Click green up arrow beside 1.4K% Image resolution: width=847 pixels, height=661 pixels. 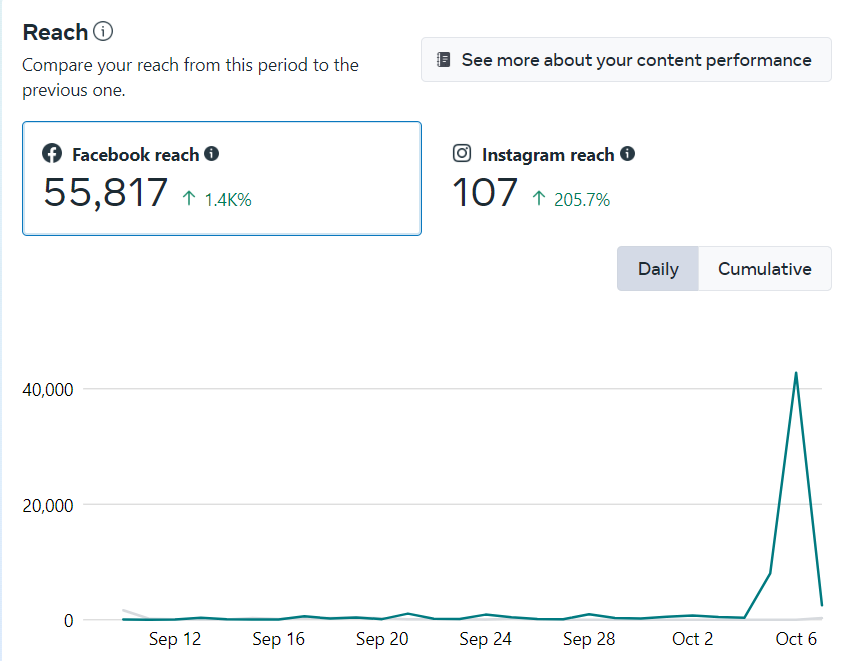189,199
